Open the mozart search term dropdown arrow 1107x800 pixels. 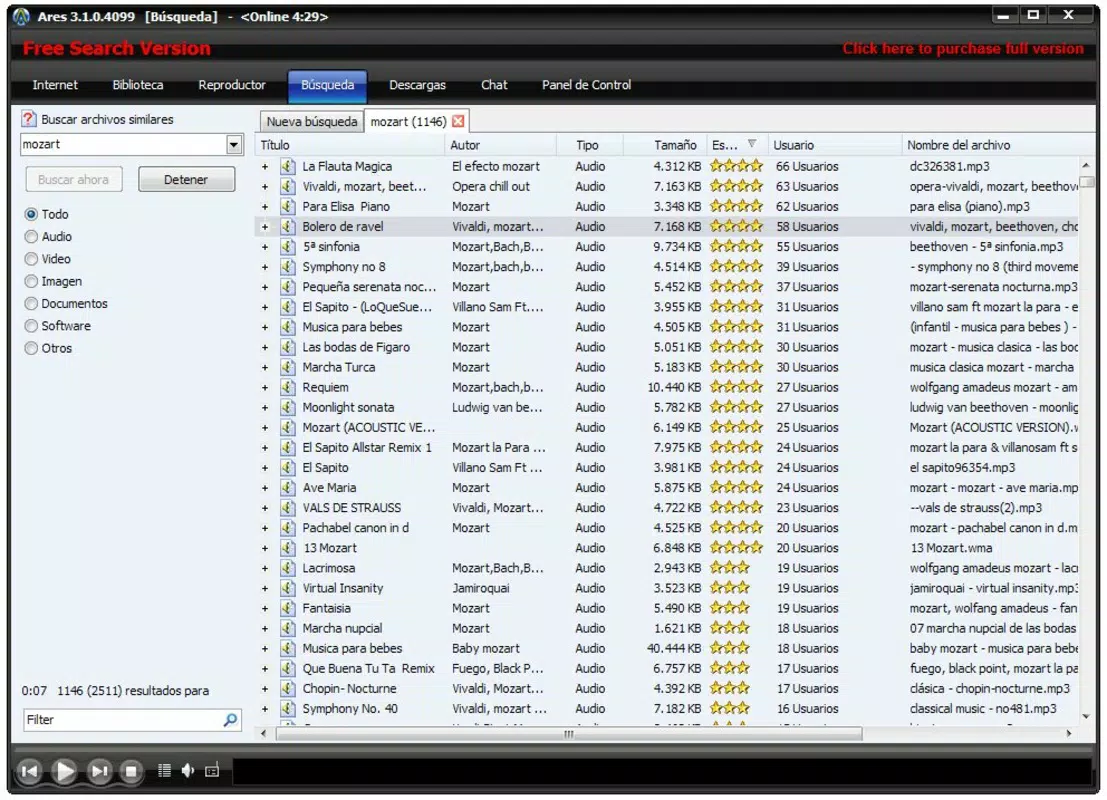click(x=234, y=145)
